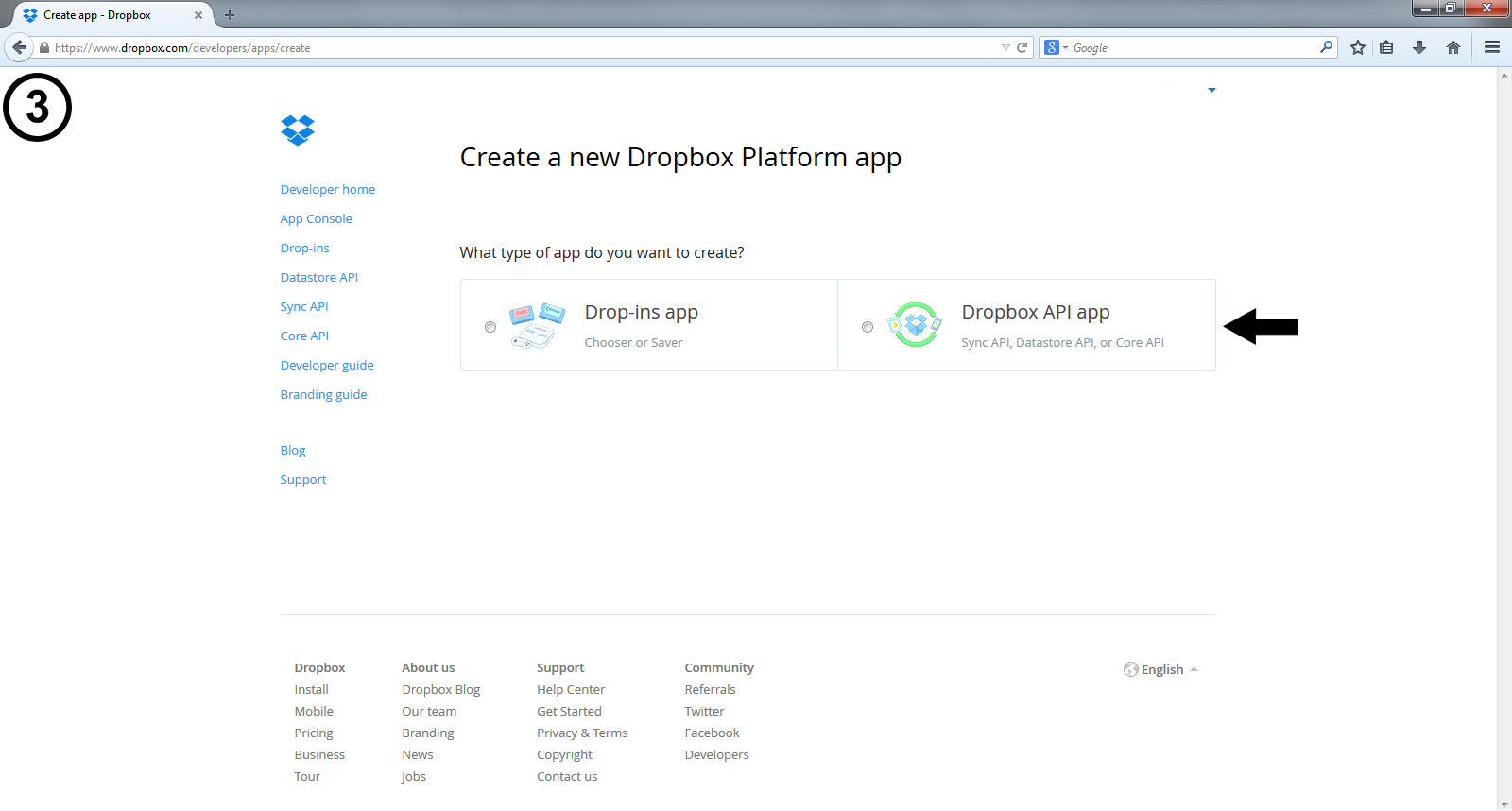
Task: Close the Create app - Dropbox tab
Action: pyautogui.click(x=198, y=15)
